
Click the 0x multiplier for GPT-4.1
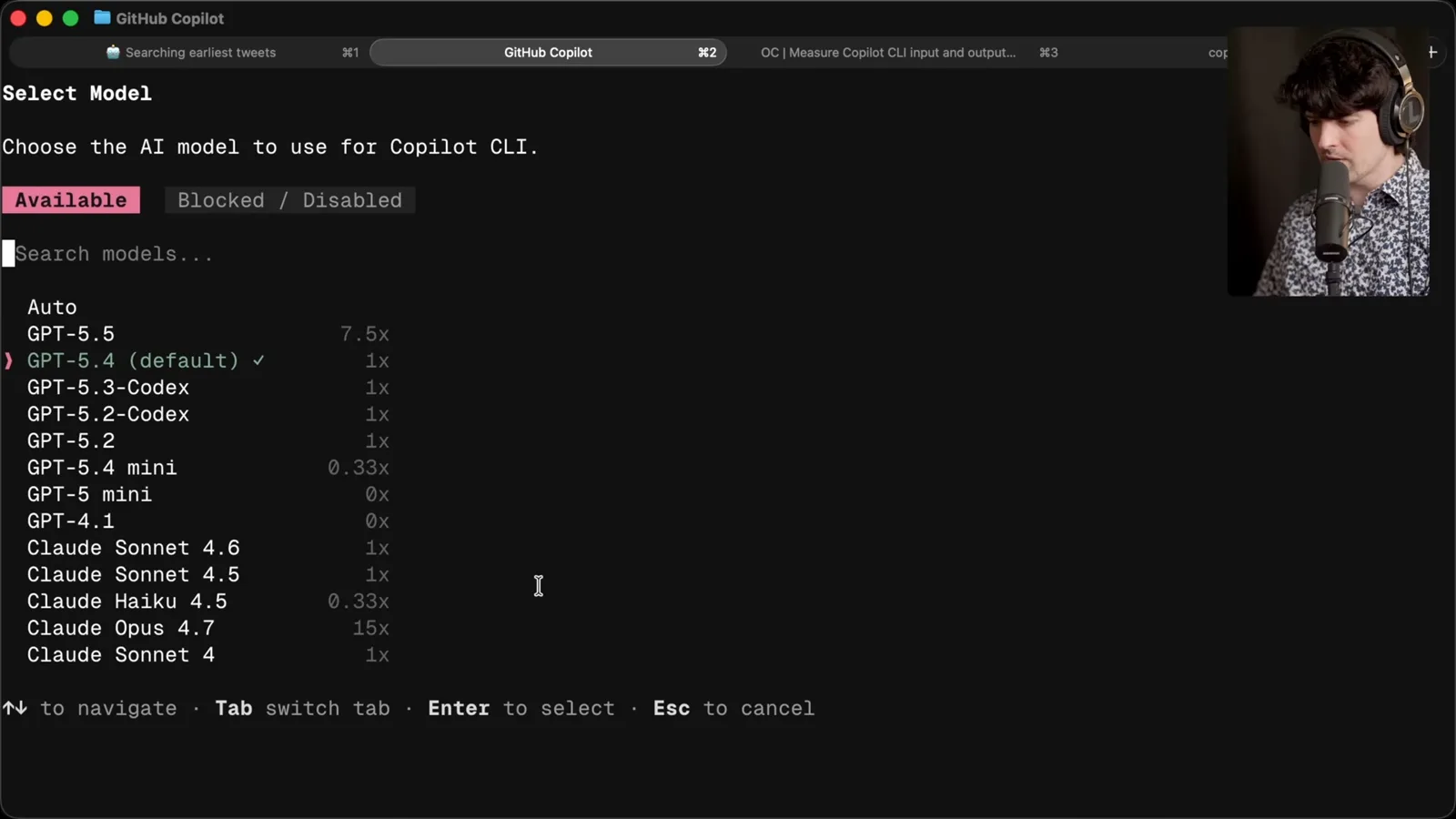point(377,521)
